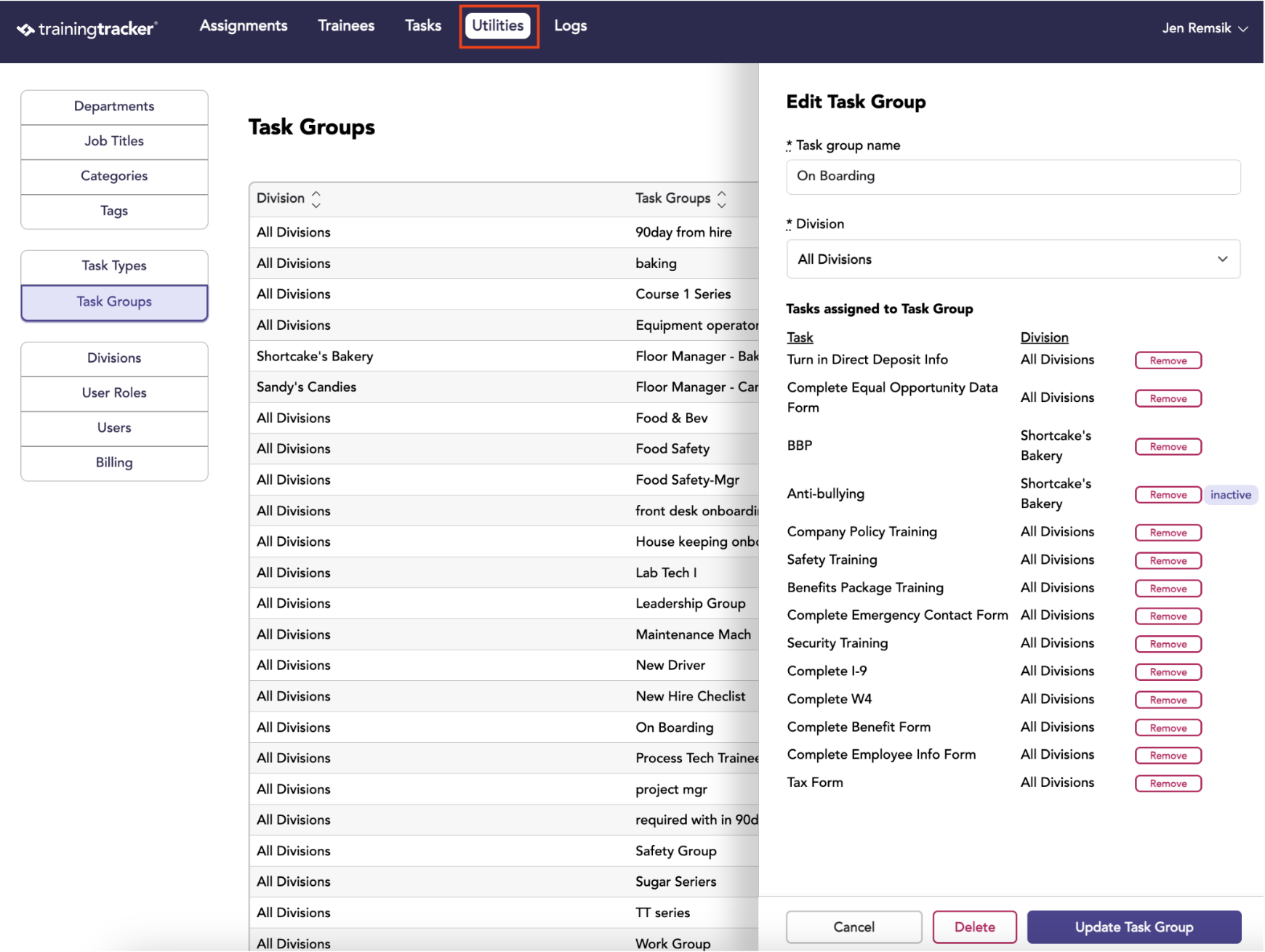Screen dimensions: 1265x952
Task: Open Categories in sidebar
Action: click(x=114, y=177)
